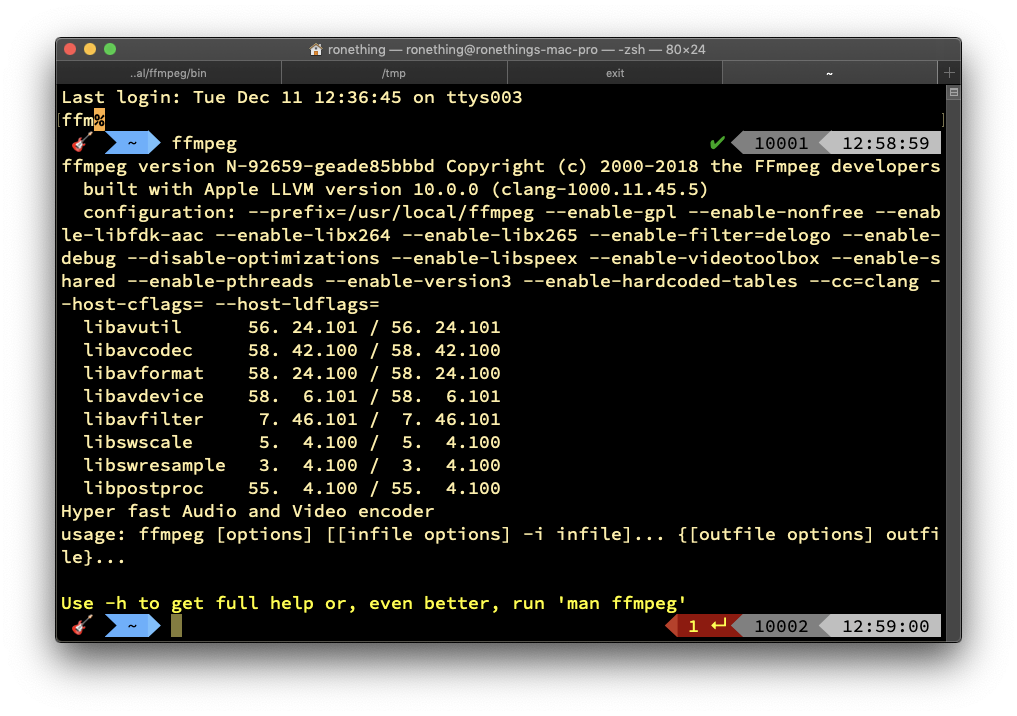Click the scroll indicator icon at top right
1017x716 pixels.
click(x=953, y=93)
